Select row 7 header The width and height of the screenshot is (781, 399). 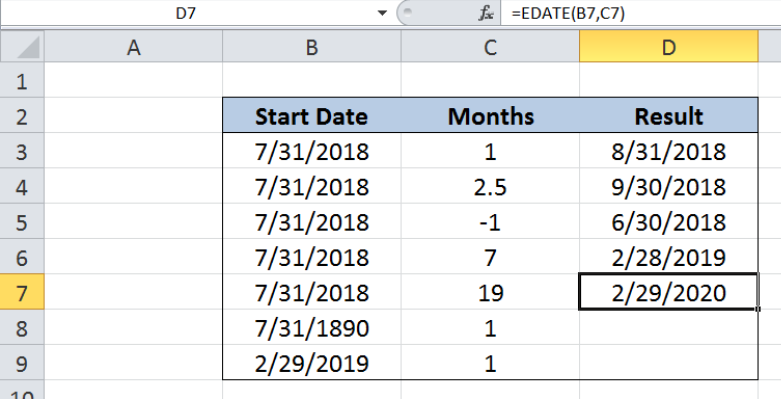(22, 292)
